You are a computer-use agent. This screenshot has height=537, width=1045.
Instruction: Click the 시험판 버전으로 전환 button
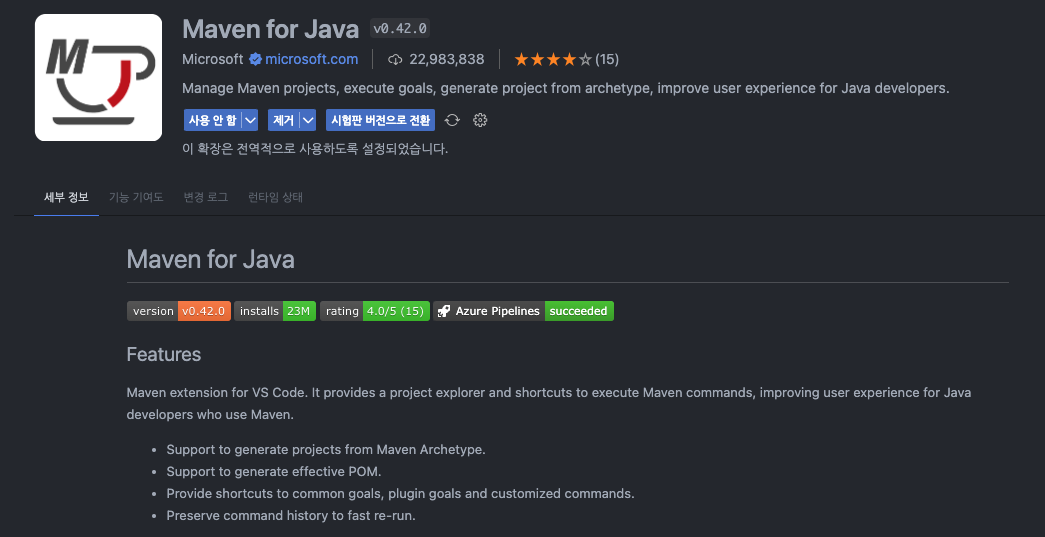(x=380, y=120)
